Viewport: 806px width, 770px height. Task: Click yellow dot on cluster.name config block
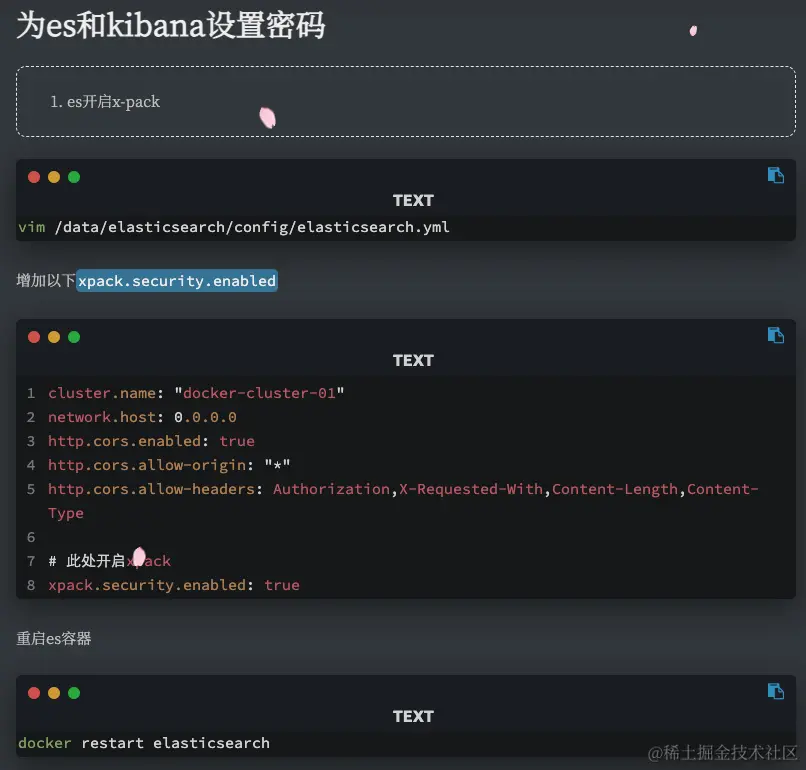(x=54, y=337)
